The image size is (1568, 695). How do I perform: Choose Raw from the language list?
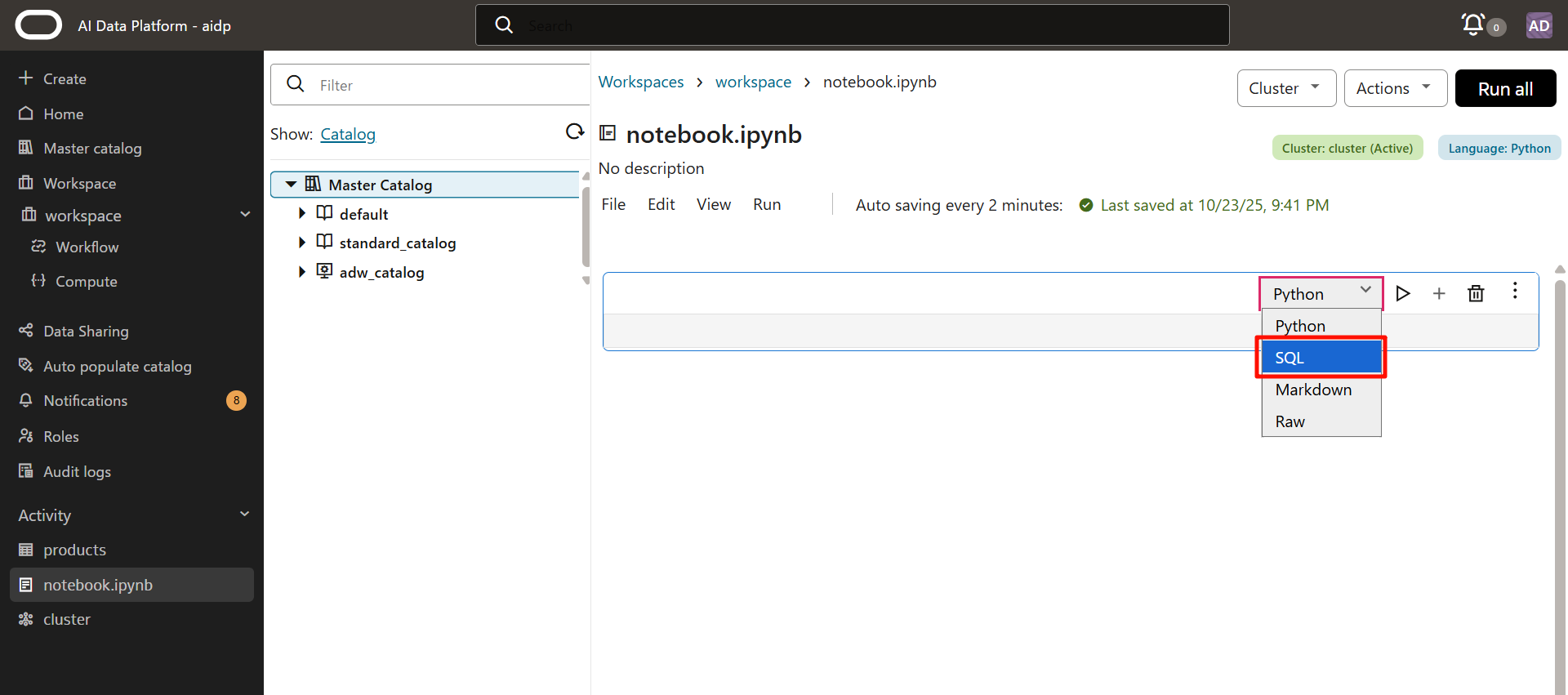1321,421
